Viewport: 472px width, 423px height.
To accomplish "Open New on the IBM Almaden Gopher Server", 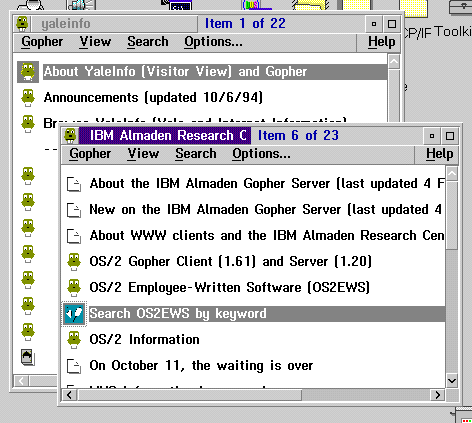I will pos(265,210).
